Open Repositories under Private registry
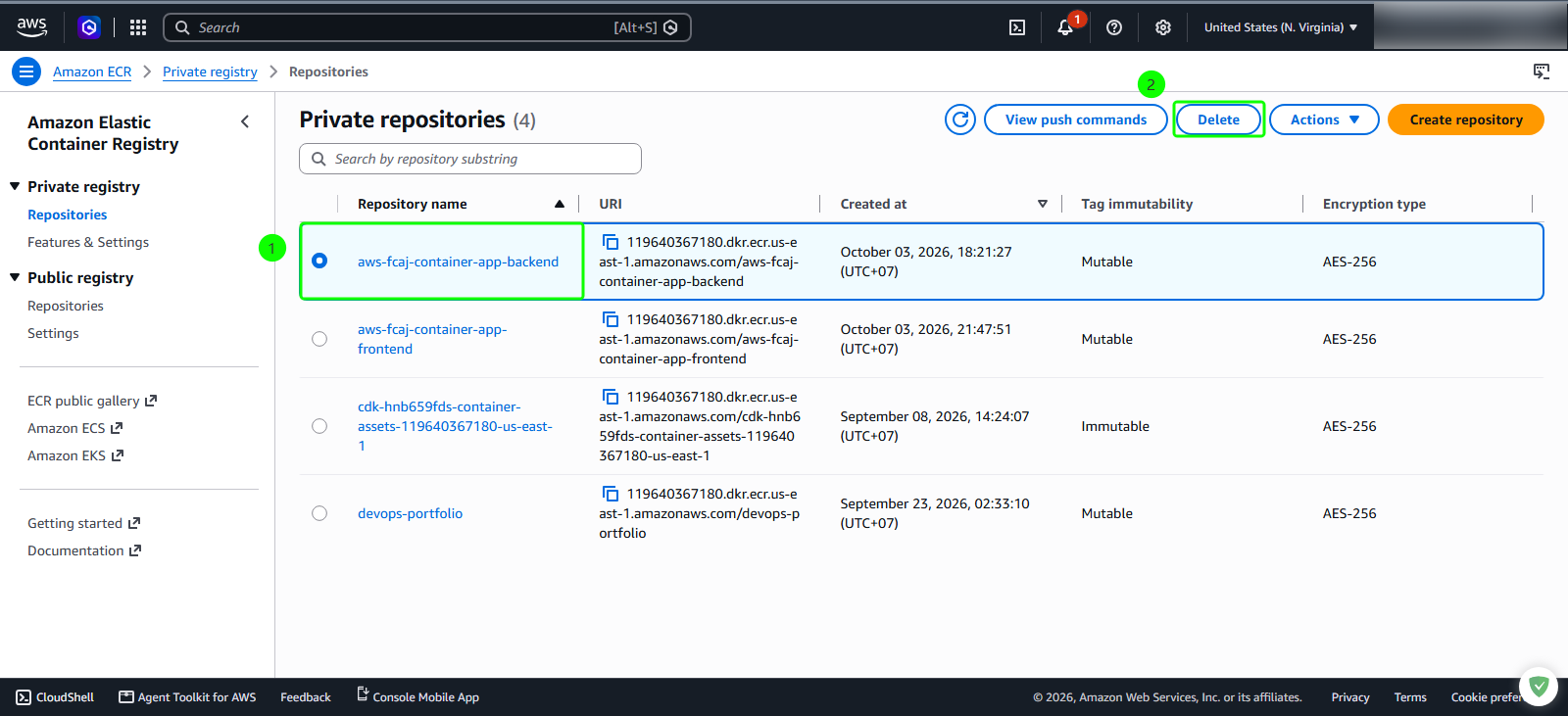This screenshot has width=1568, height=716. [68, 215]
